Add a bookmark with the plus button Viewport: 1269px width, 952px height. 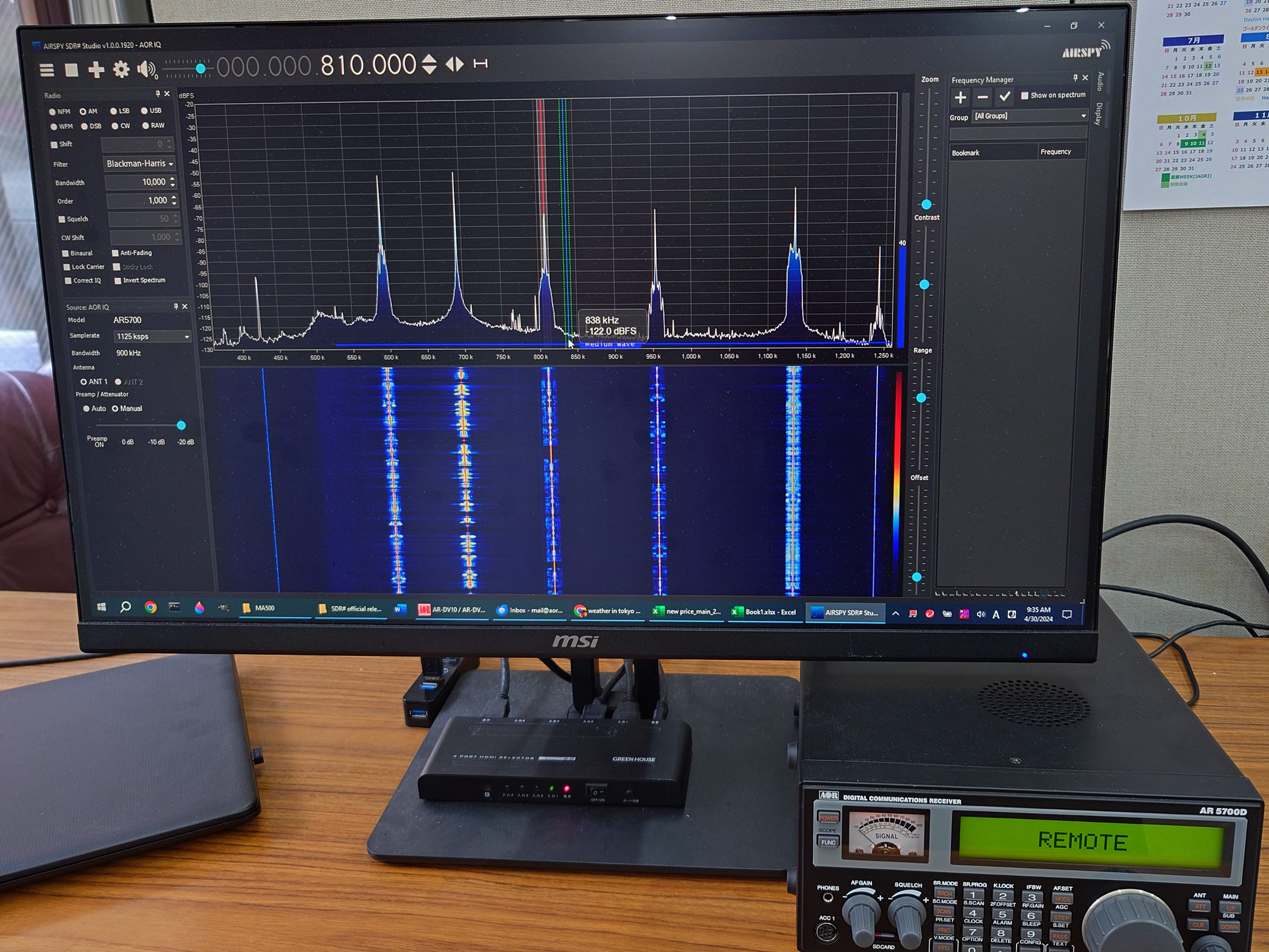(960, 97)
